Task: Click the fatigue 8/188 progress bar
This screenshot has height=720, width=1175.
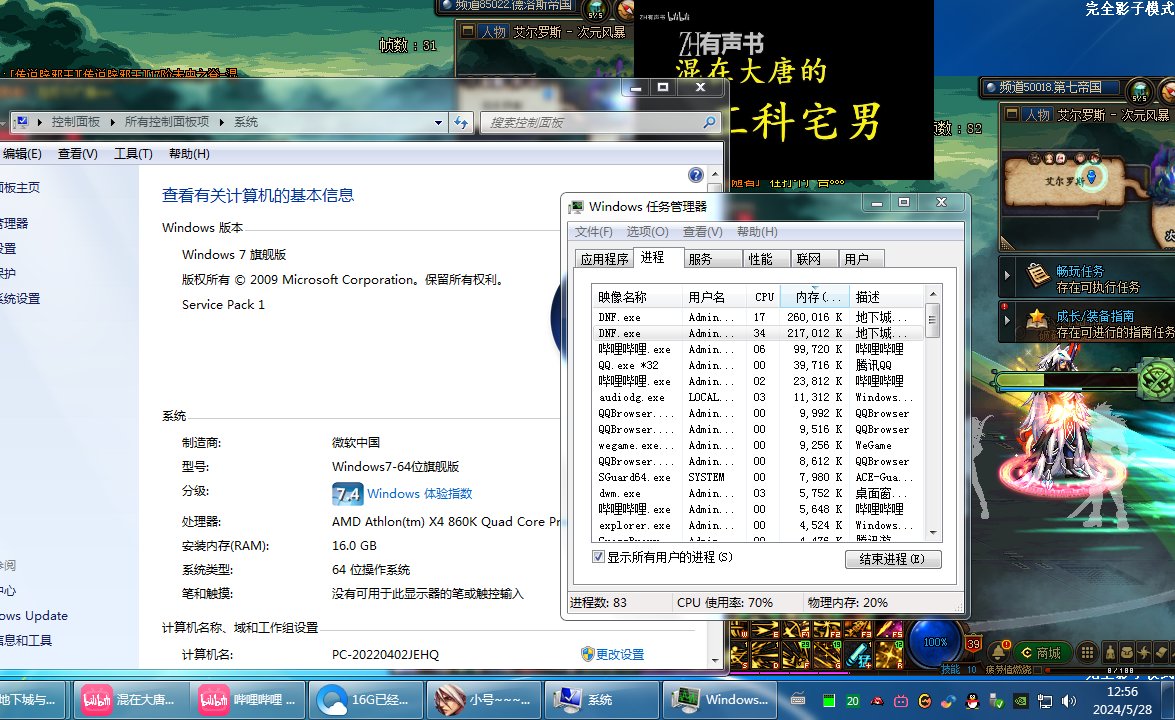Action: (x=1110, y=670)
